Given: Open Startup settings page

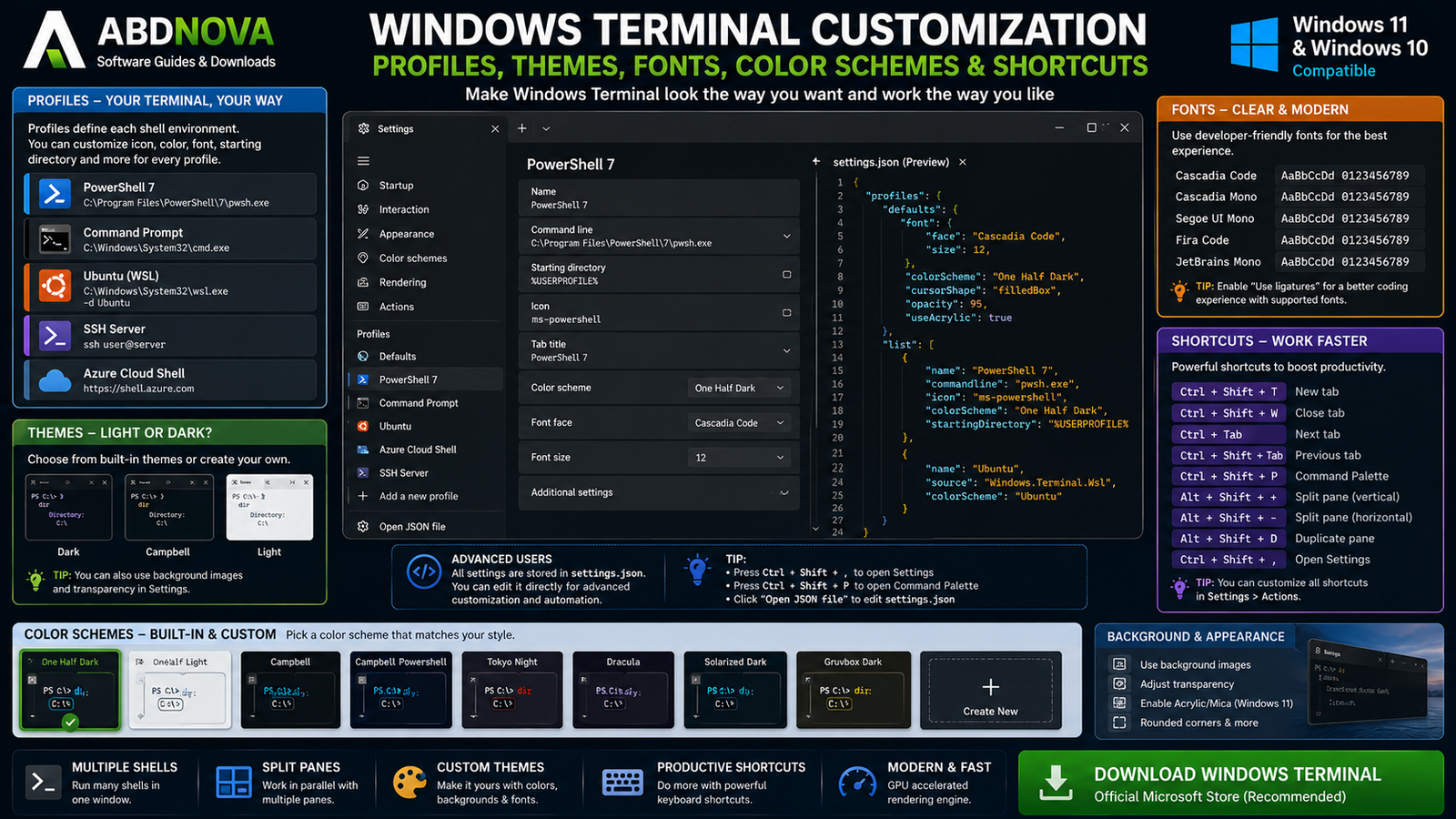Looking at the screenshot, I should (396, 185).
